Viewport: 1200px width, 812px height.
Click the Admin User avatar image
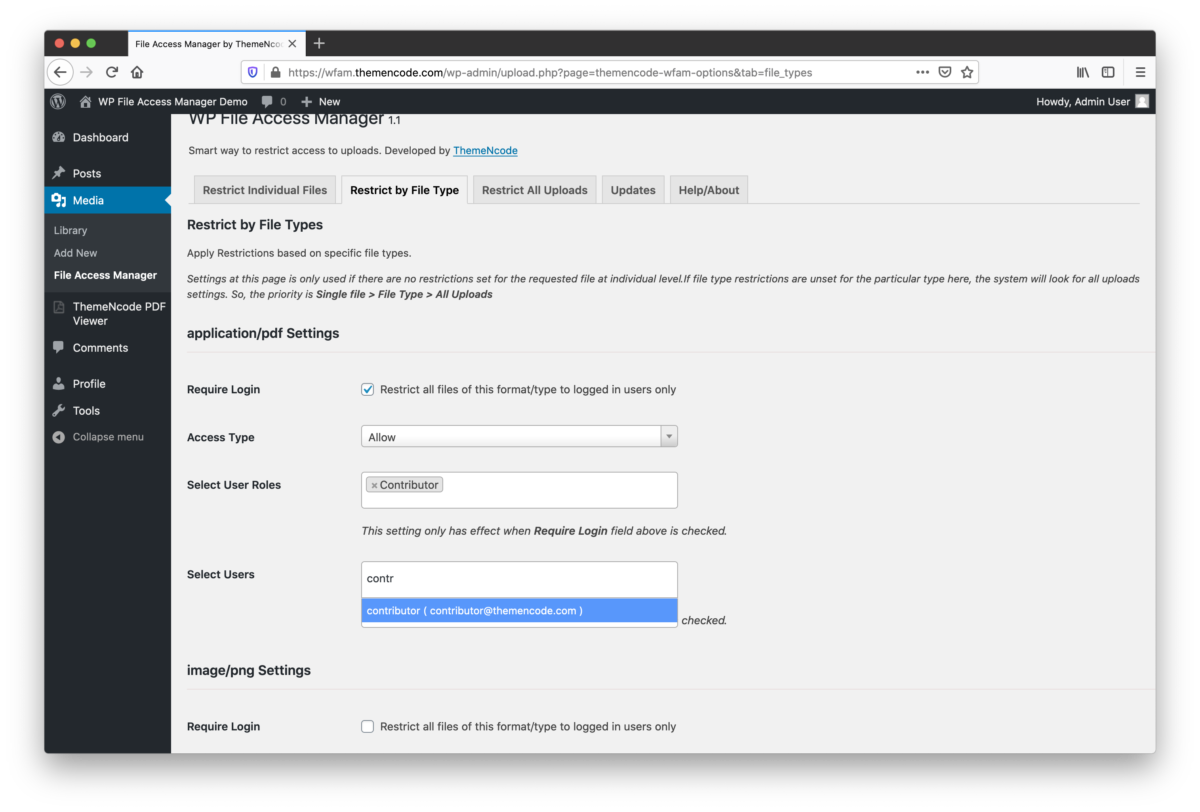[1142, 101]
